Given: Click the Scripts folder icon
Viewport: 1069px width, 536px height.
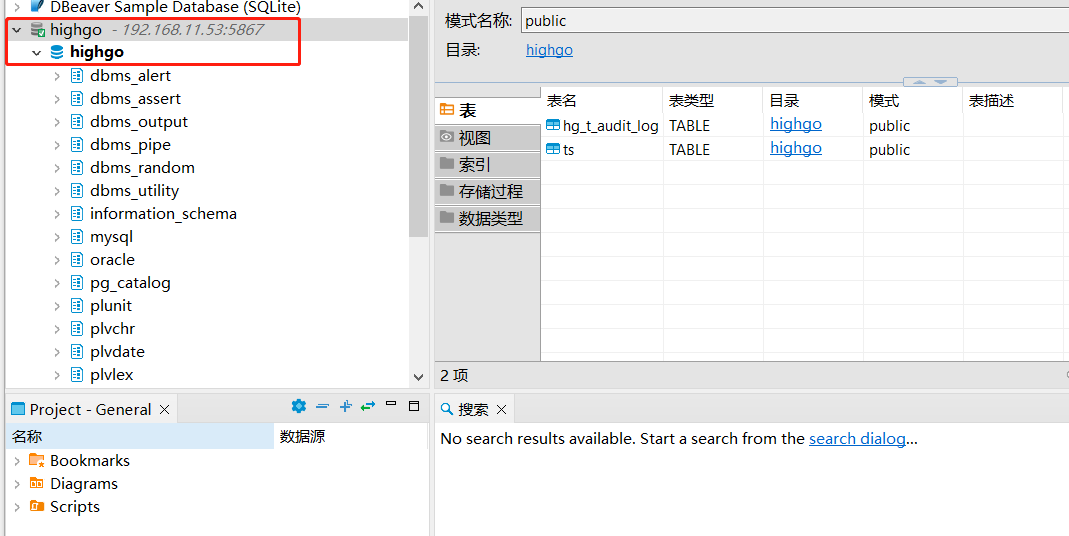Looking at the screenshot, I should (x=37, y=507).
